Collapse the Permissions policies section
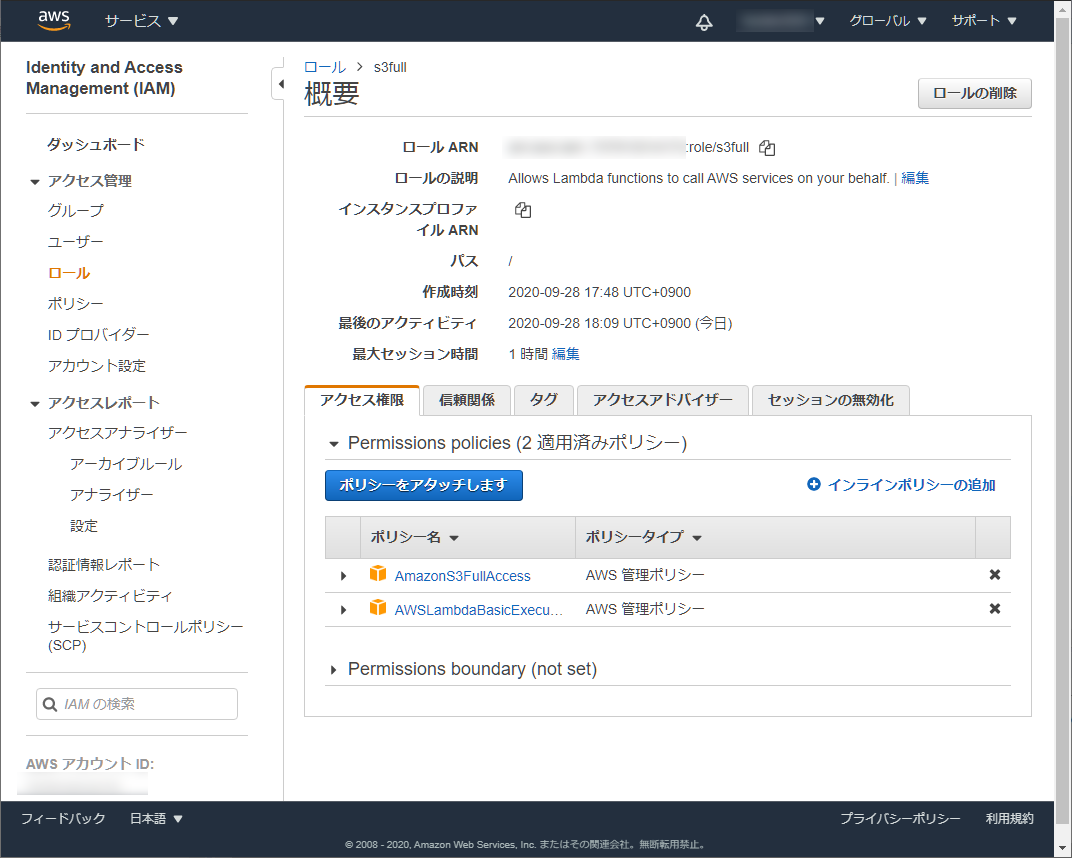 [x=334, y=444]
